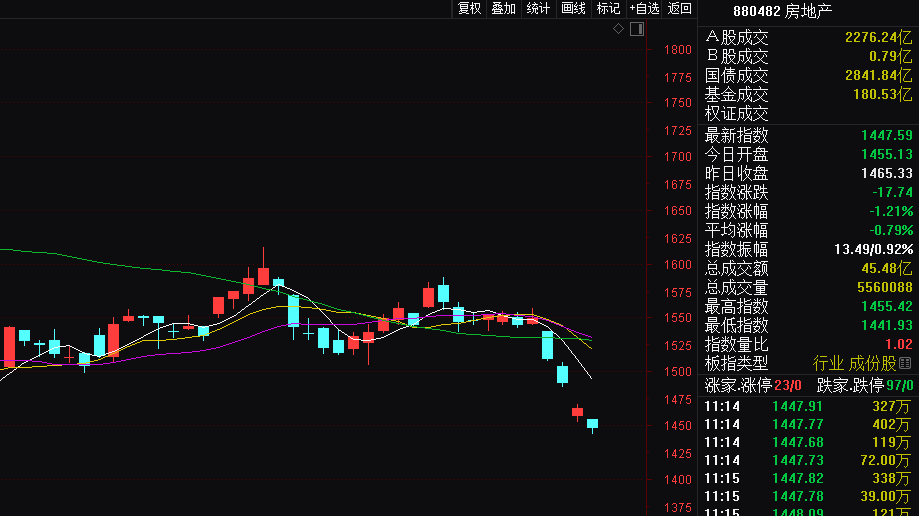Click the diamond marker icon above the chart

tap(619, 29)
